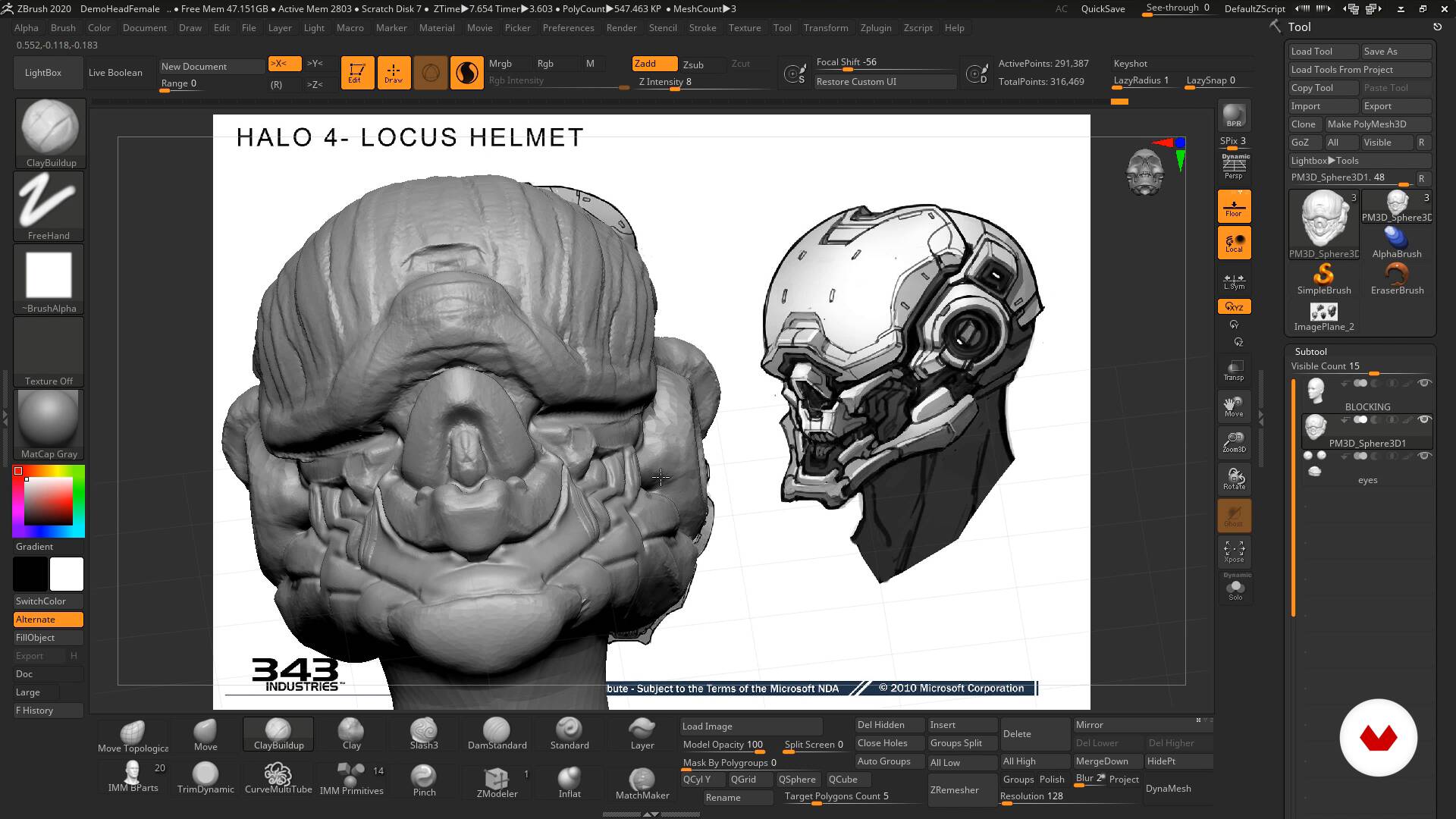Open the Transform menu

point(825,28)
